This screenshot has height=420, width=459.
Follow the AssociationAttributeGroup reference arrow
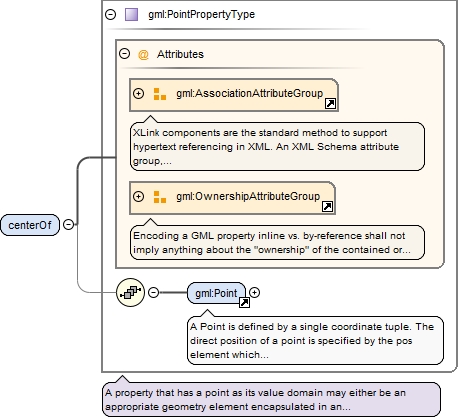click(x=330, y=104)
